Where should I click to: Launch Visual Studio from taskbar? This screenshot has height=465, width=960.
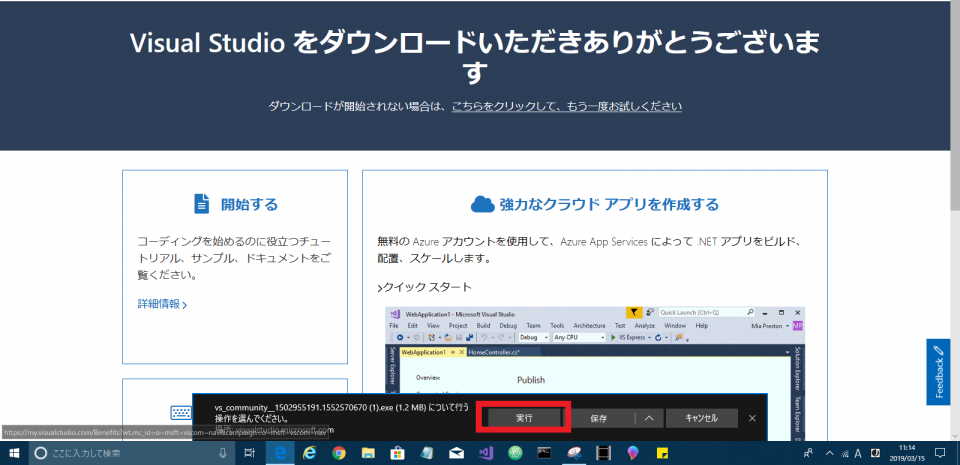[x=486, y=453]
